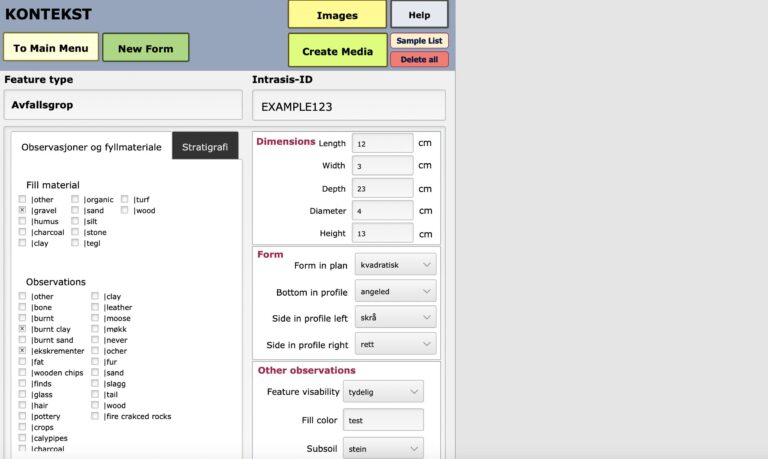This screenshot has width=768, height=459.
Task: Check the hair observation checkbox
Action: (x=22, y=405)
